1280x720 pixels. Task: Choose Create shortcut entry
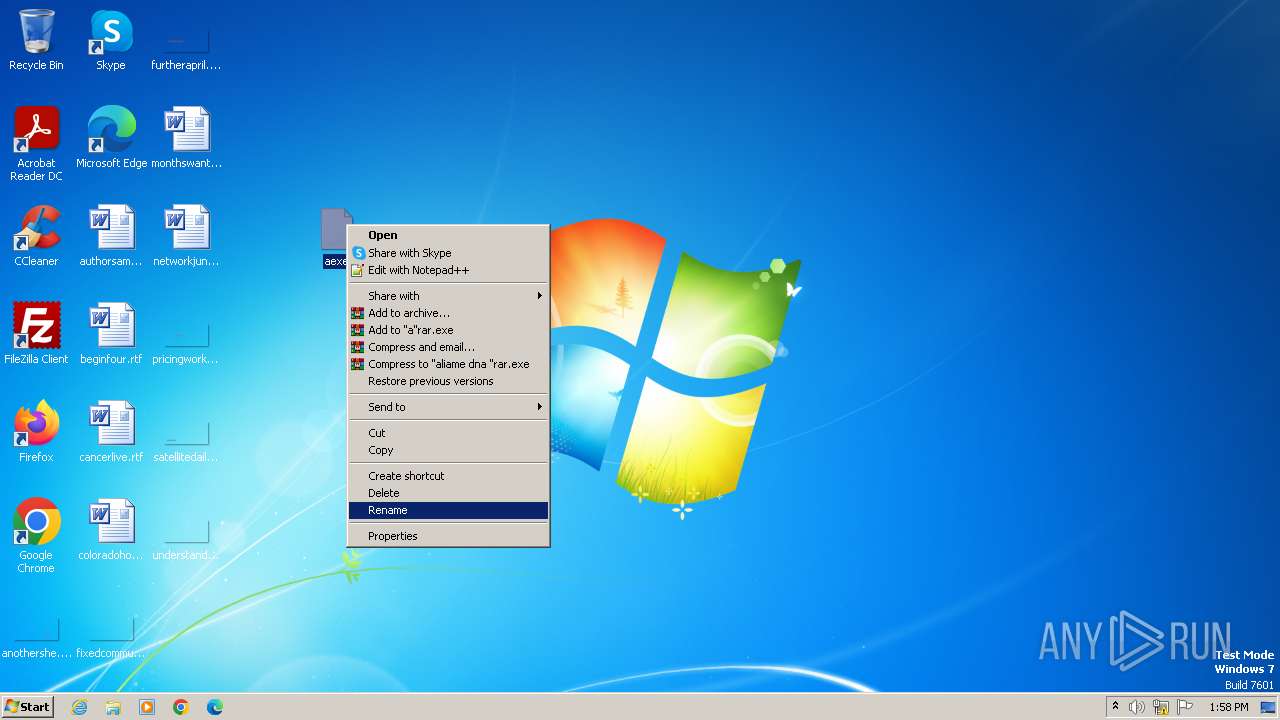[448, 476]
